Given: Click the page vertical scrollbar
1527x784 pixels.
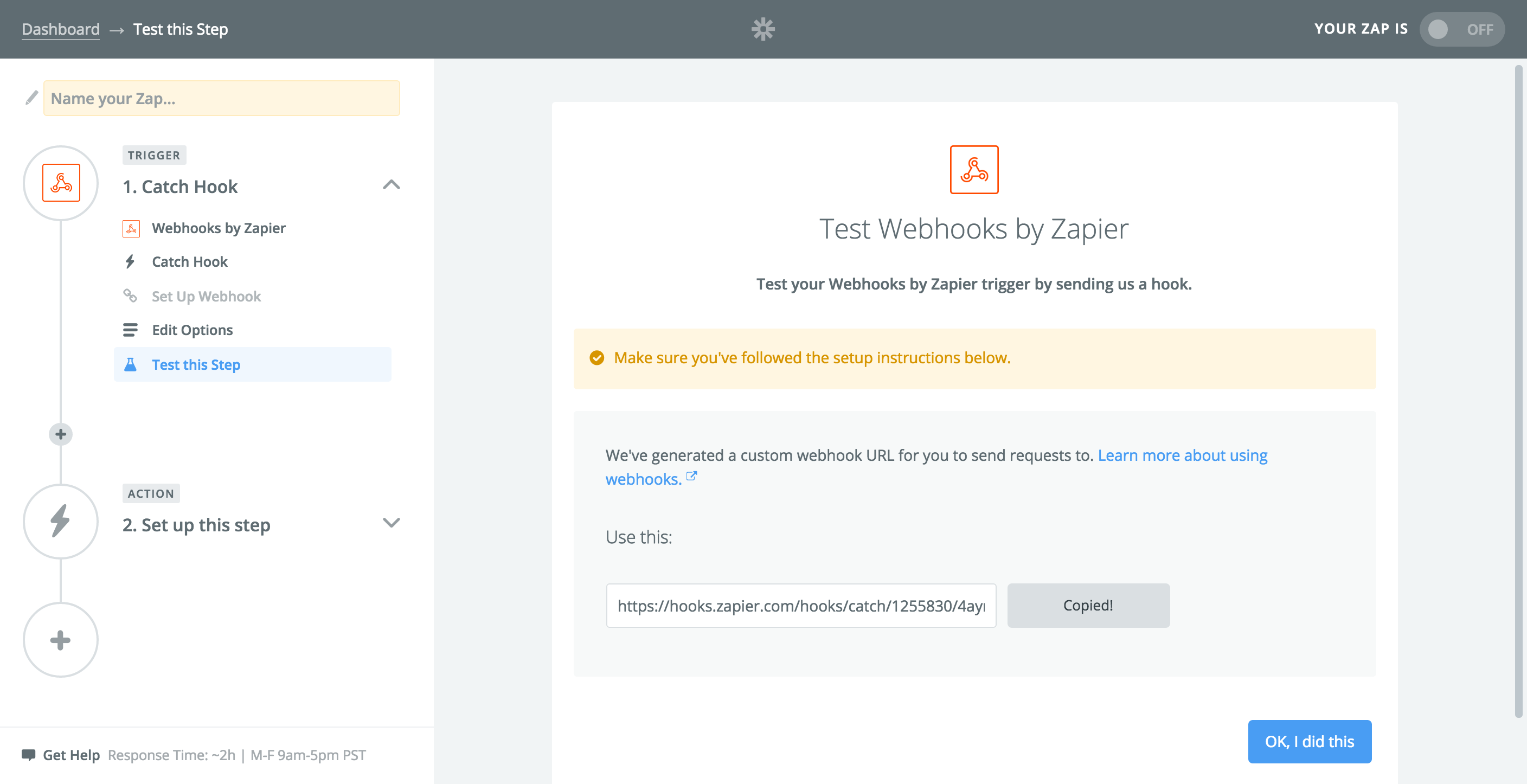Looking at the screenshot, I should [1518, 391].
